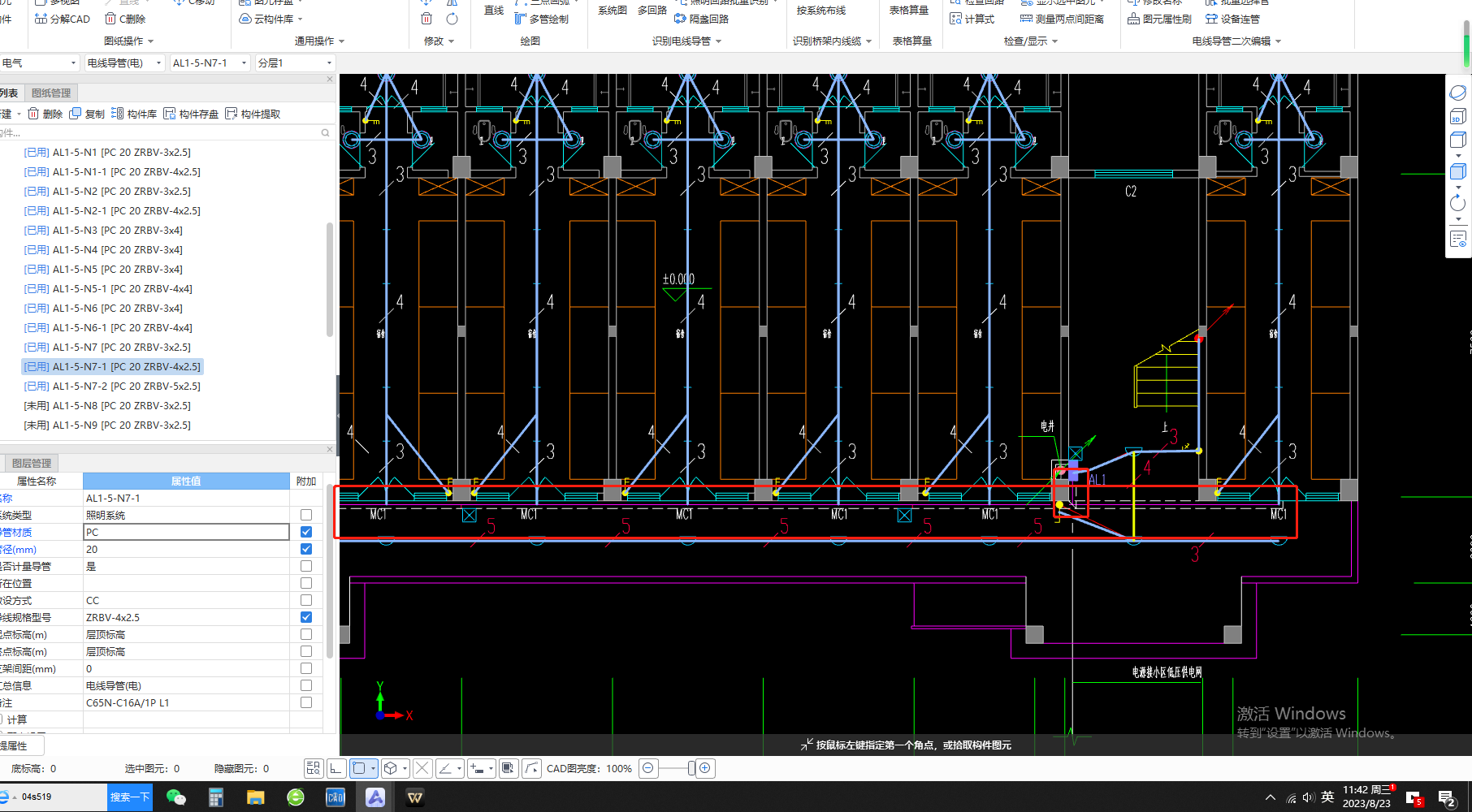Viewport: 1472px width, 812px height.
Task: Open the 电线导管(电) type dropdown
Action: pos(124,63)
